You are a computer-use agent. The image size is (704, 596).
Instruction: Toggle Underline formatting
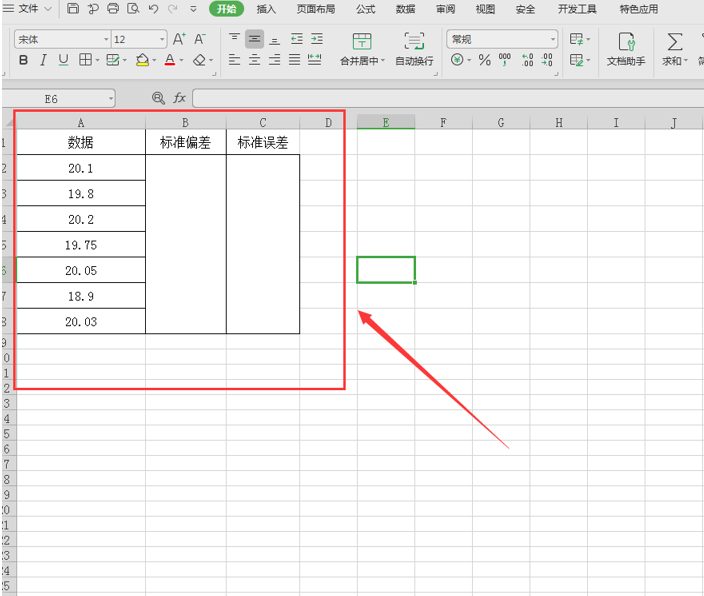coord(63,60)
